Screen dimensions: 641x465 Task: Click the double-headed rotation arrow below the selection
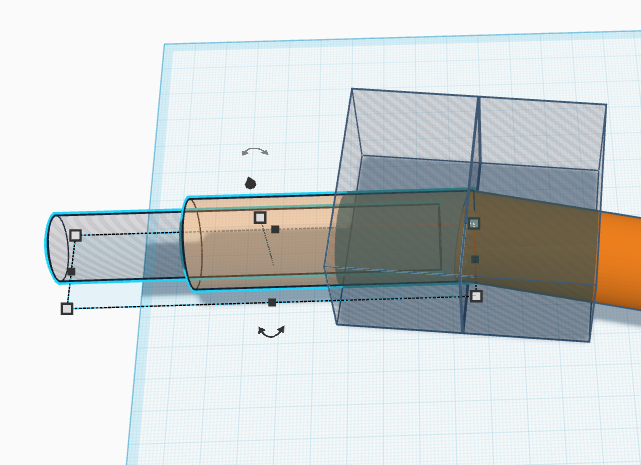pyautogui.click(x=271, y=332)
